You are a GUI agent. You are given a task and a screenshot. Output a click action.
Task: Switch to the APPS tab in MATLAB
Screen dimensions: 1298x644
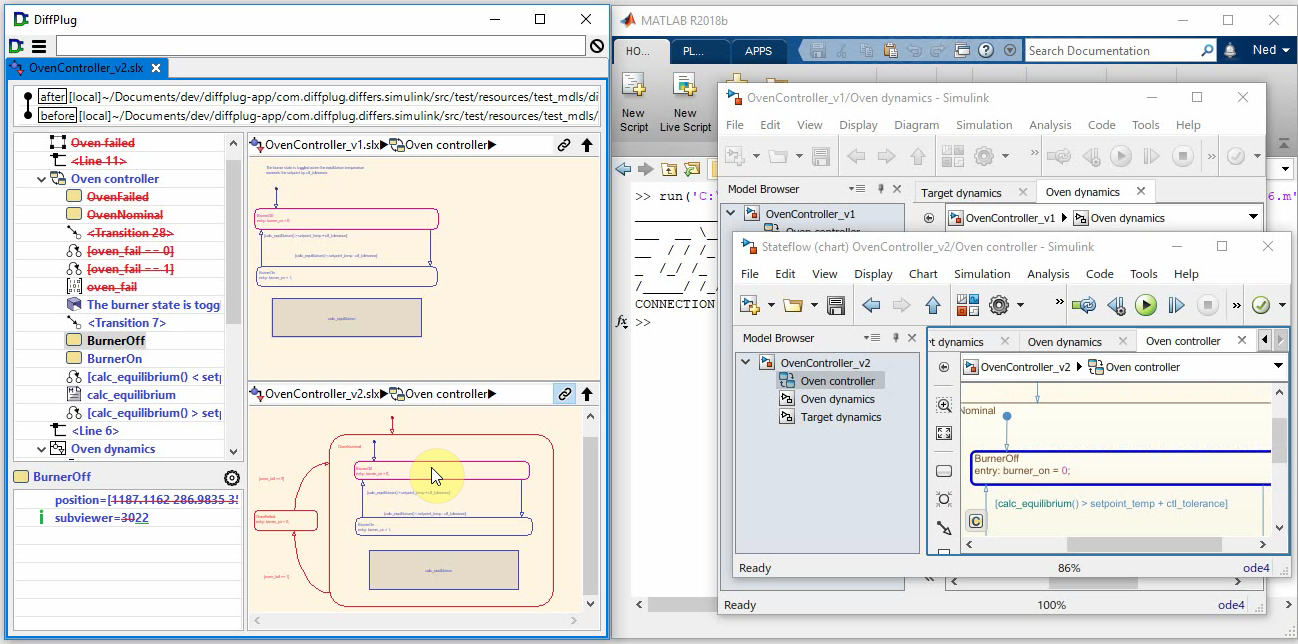(x=758, y=52)
